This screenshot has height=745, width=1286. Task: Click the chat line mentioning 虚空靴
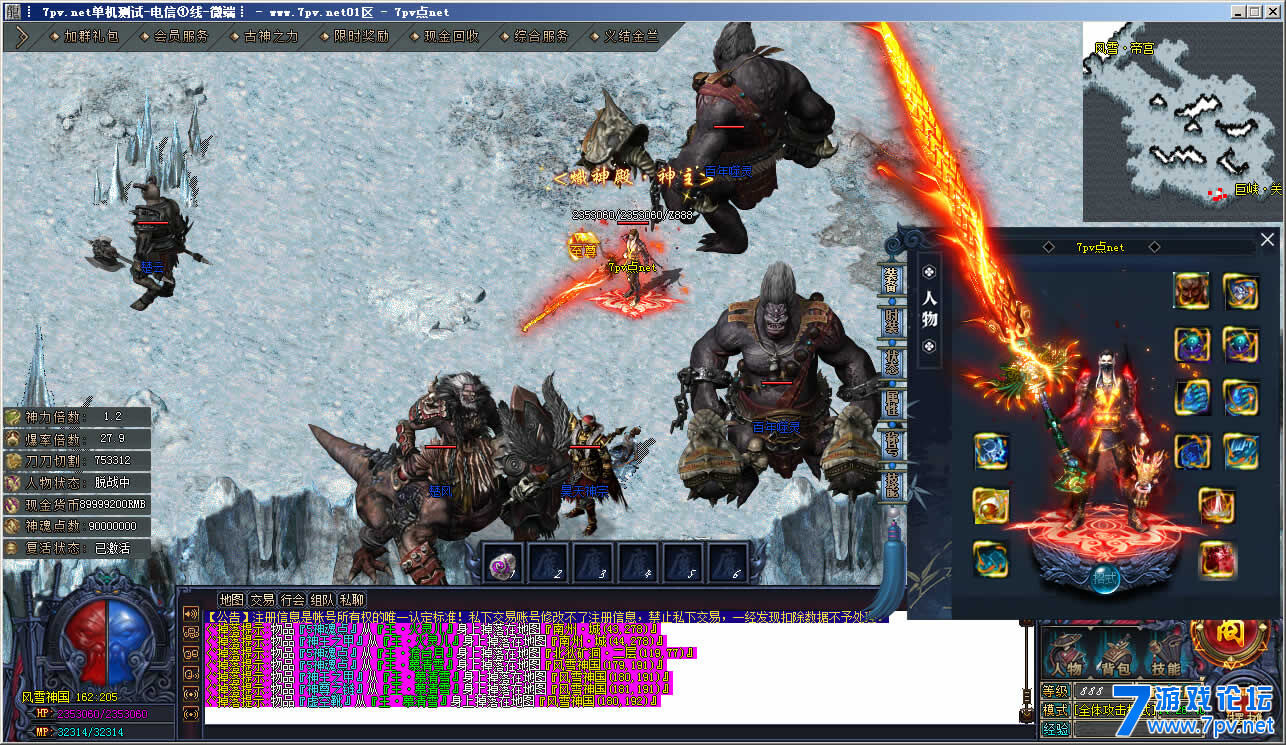tap(432, 701)
